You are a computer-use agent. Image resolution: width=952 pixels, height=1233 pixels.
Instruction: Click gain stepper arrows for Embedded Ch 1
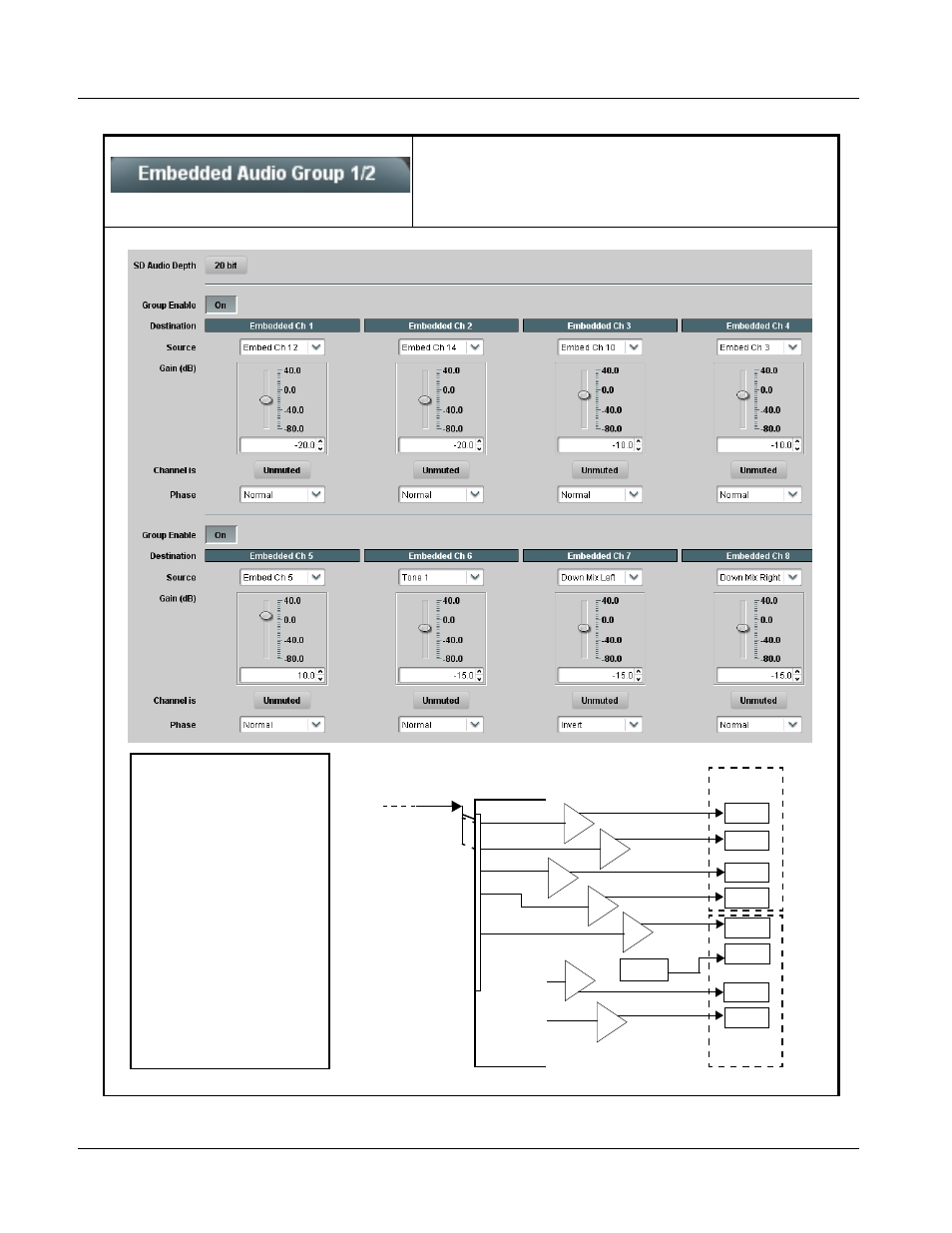[320, 445]
